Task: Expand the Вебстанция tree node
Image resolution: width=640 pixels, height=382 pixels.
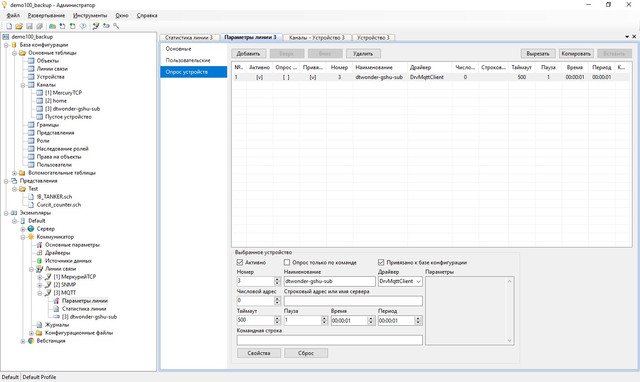Action: [x=23, y=341]
